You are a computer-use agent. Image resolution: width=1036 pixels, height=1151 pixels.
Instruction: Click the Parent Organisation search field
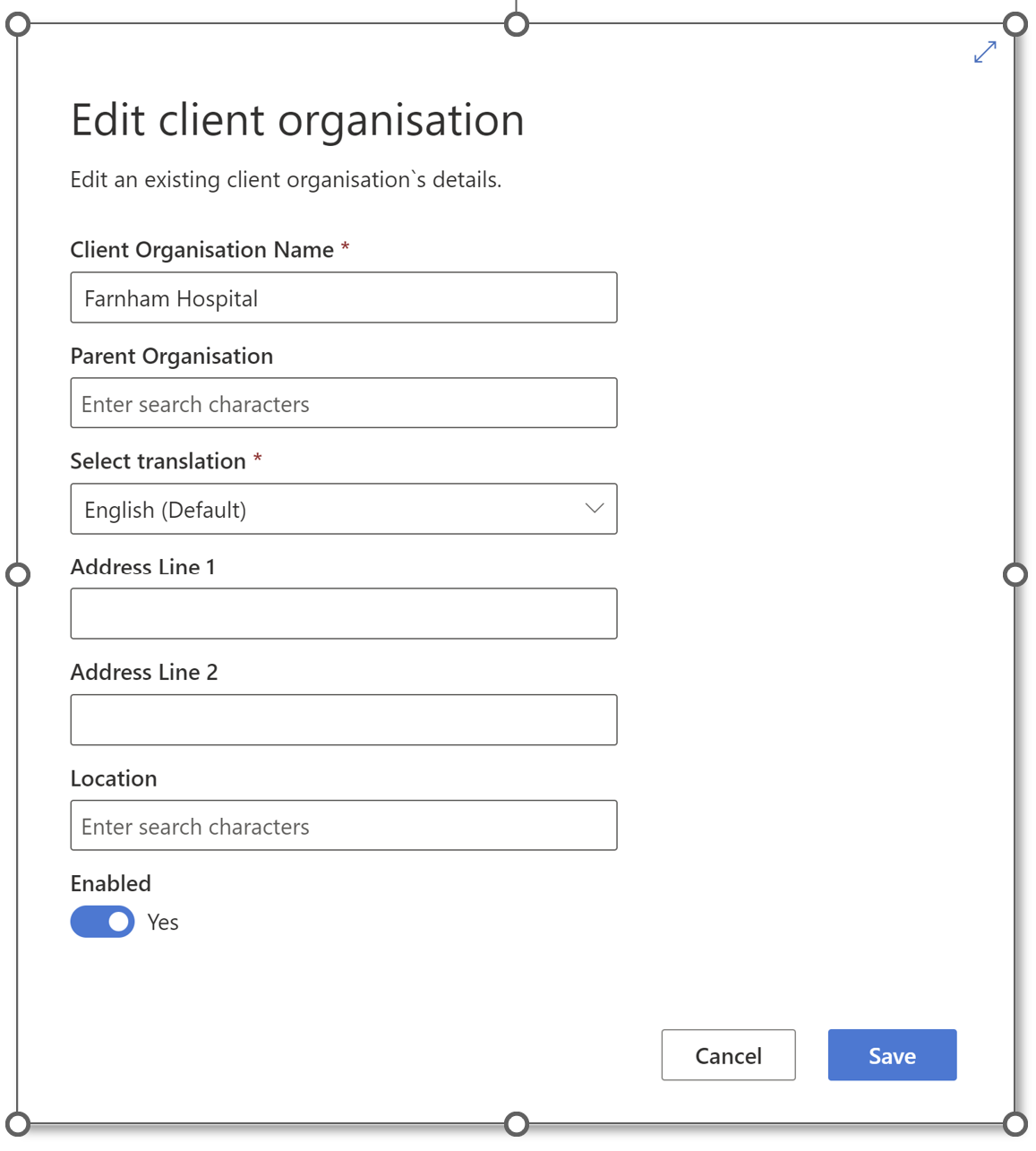[x=344, y=403]
